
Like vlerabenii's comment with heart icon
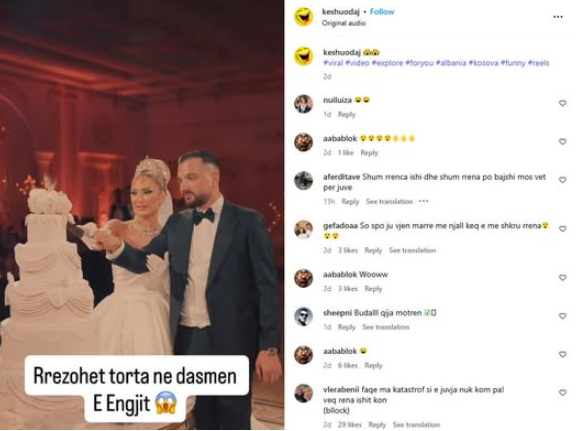562,393
